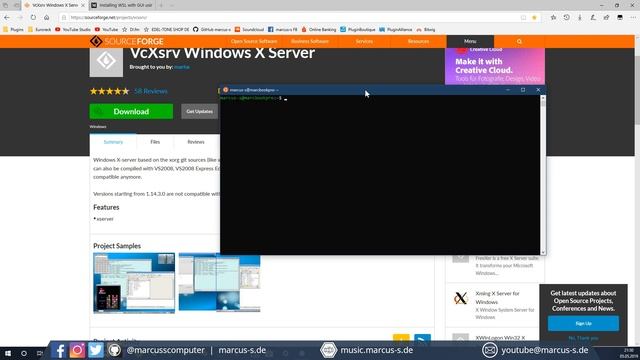Image resolution: width=640 pixels, height=360 pixels.
Task: Set these tabs aside
Action: [x=16, y=5]
